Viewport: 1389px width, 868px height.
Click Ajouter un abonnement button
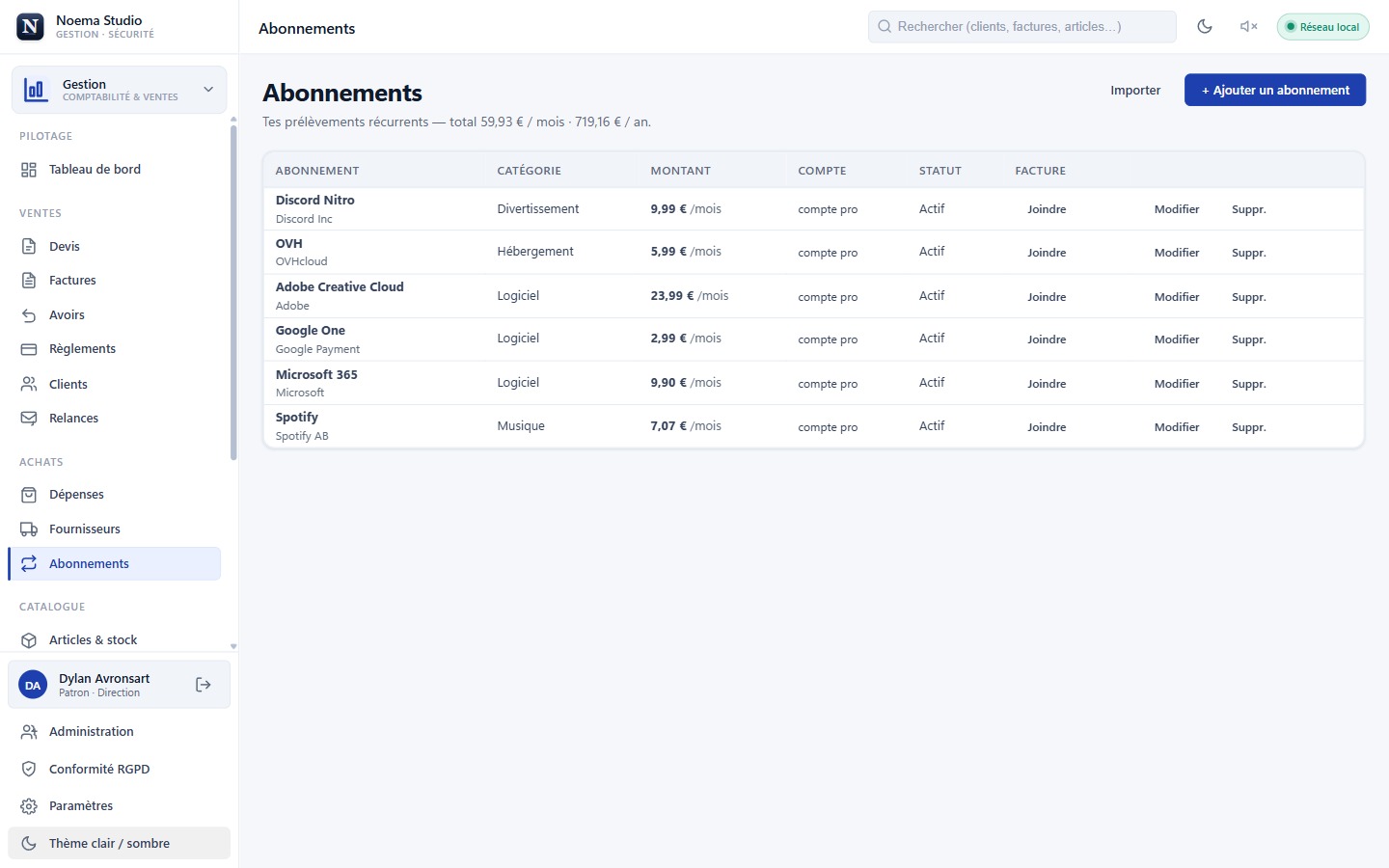tap(1275, 90)
